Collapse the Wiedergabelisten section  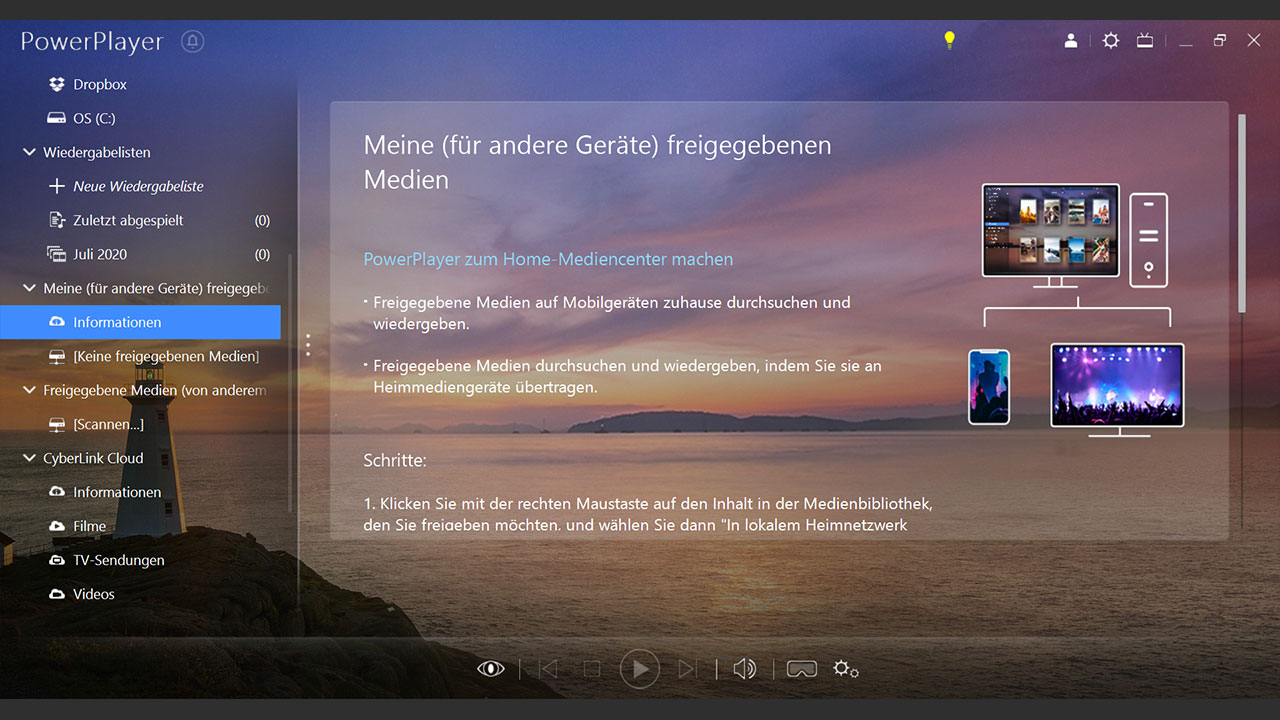[x=29, y=153]
